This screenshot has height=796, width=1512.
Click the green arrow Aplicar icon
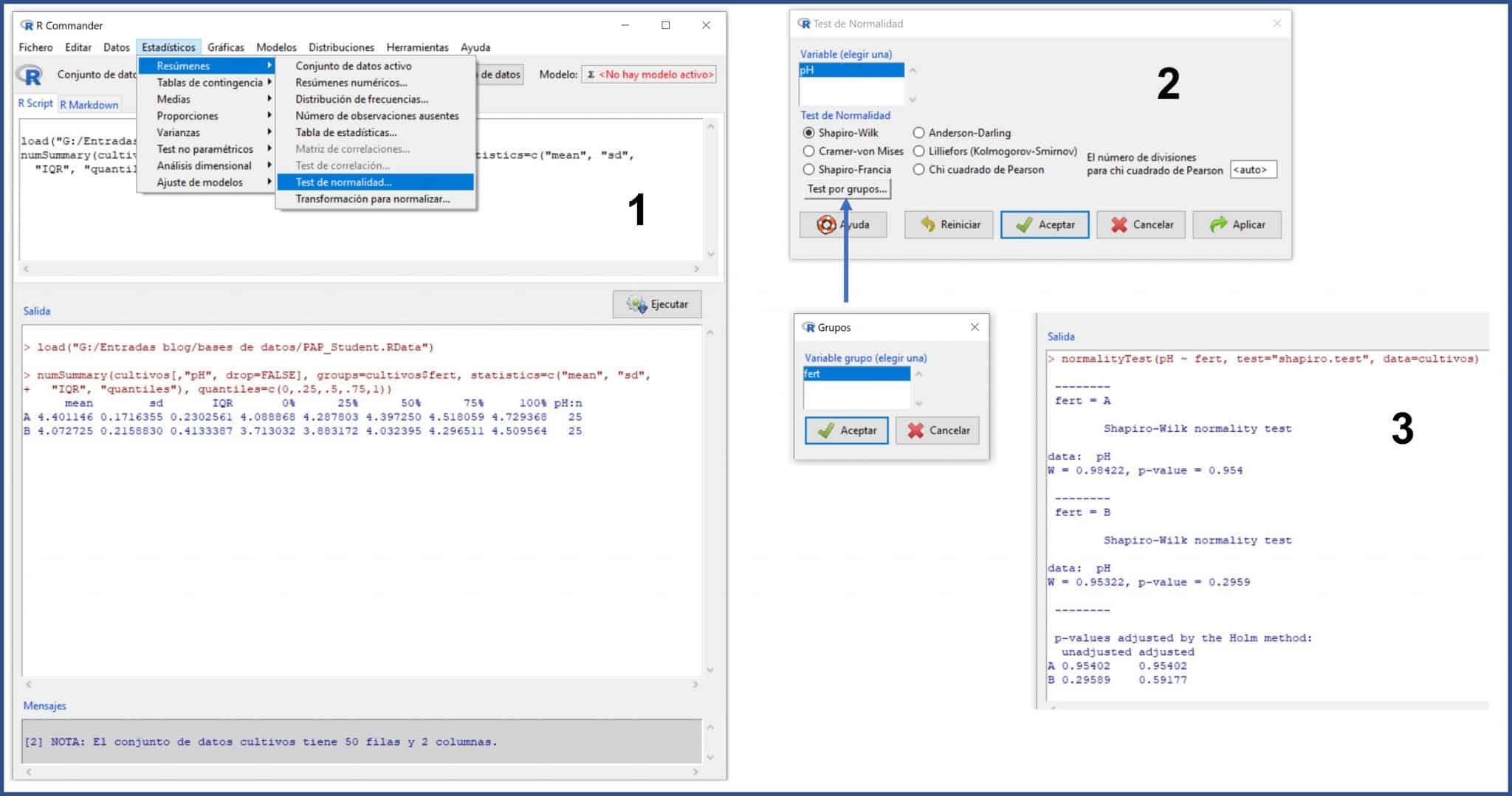(1218, 225)
